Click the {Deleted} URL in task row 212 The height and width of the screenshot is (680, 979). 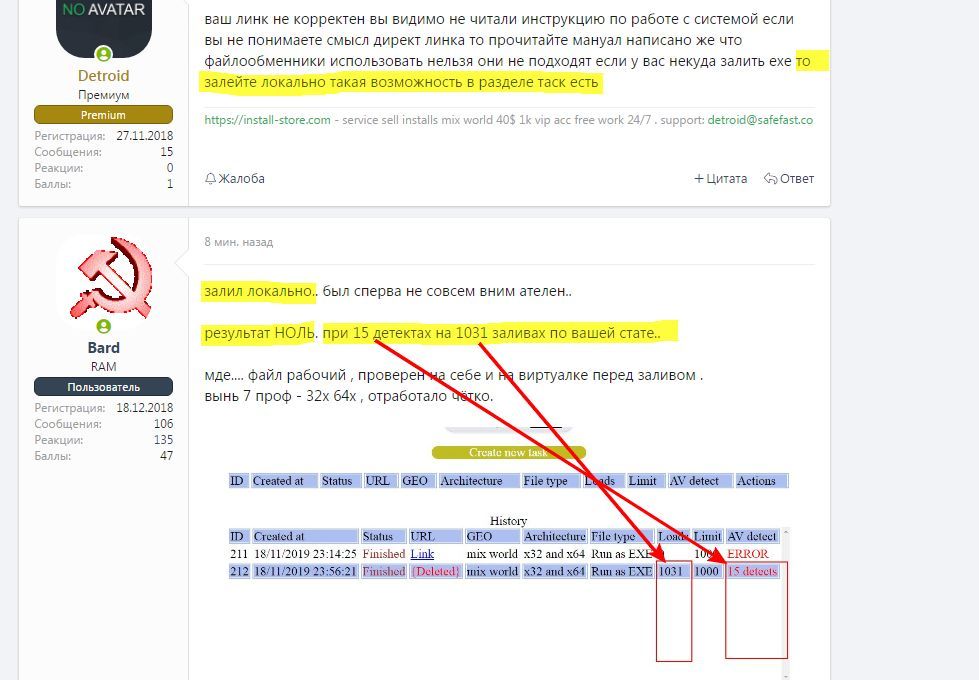436,571
